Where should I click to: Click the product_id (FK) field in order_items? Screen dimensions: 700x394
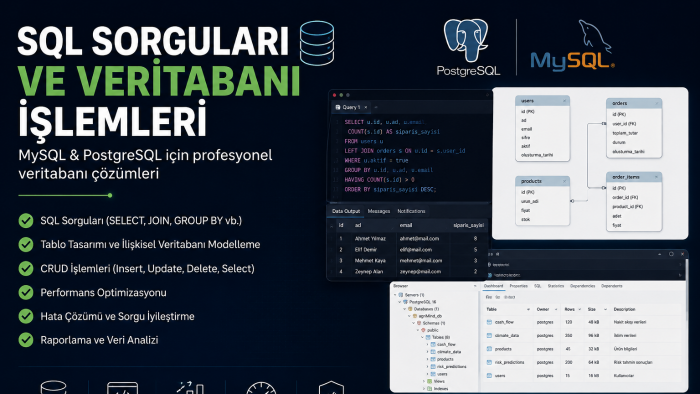coord(628,207)
